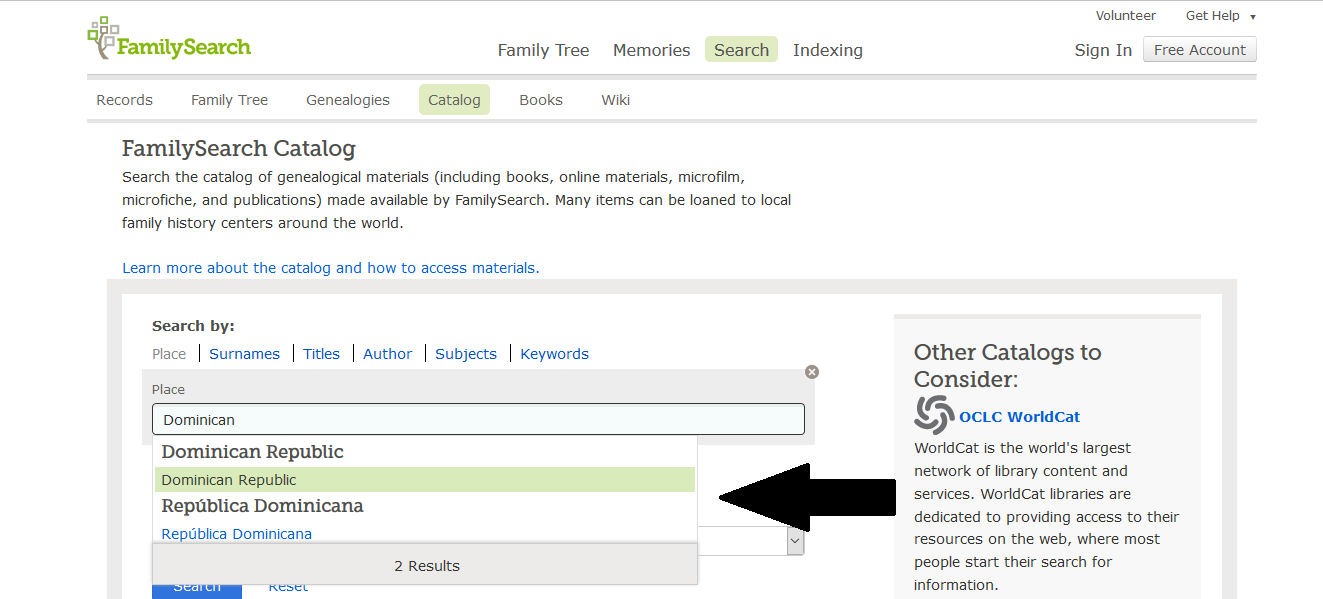Select the highlighted Dominican Republic suggestion

(x=424, y=480)
